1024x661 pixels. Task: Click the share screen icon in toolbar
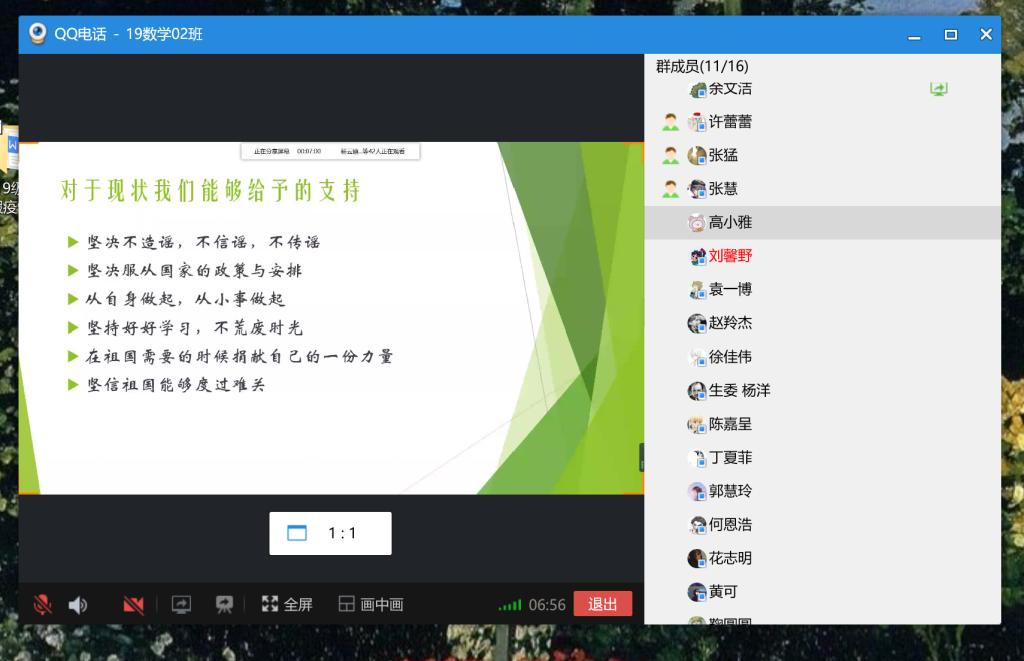181,604
